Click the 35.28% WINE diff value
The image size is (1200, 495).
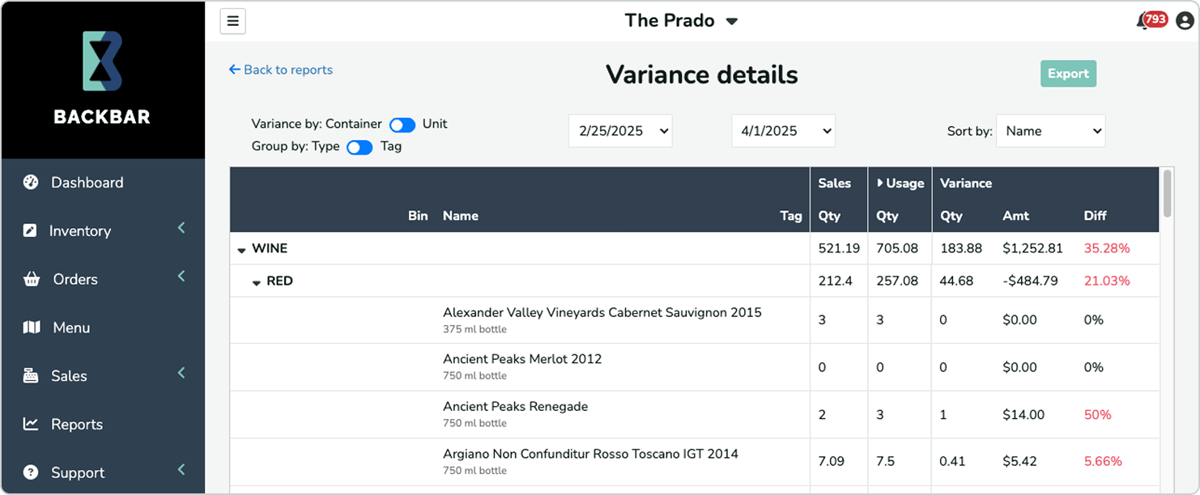coord(1106,248)
